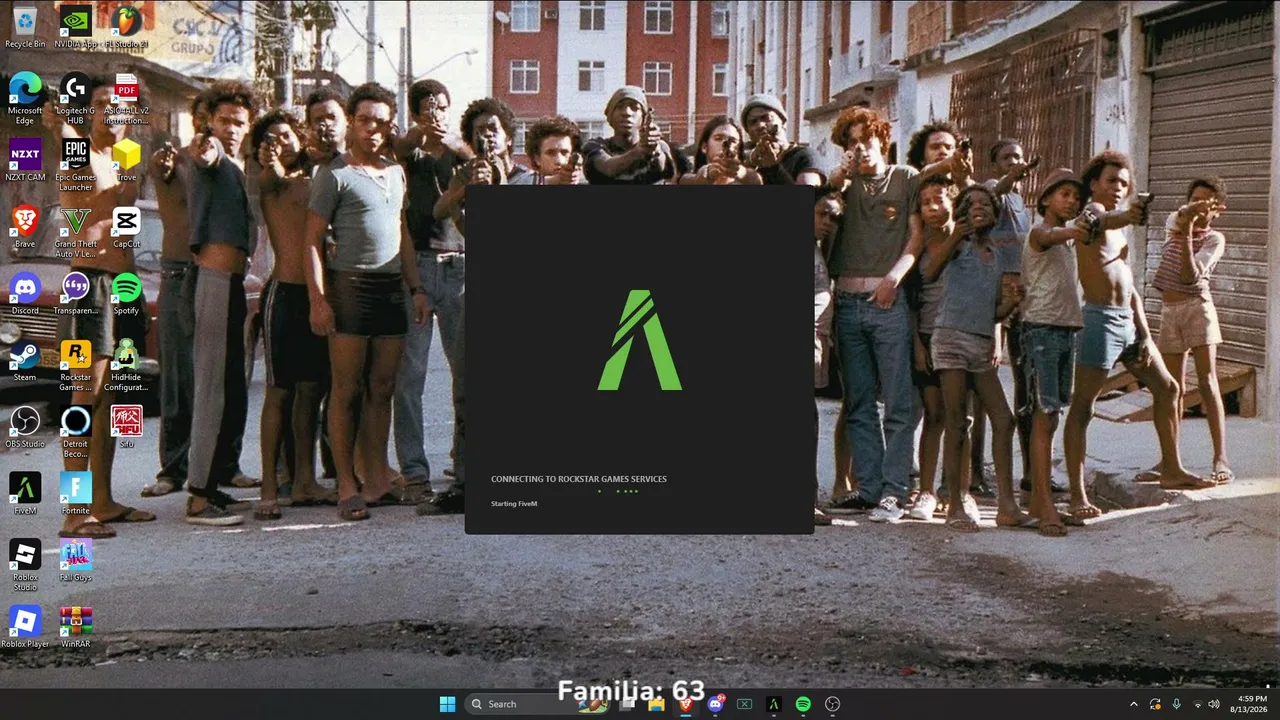Open the WinRAR desktop shortcut

tap(76, 627)
